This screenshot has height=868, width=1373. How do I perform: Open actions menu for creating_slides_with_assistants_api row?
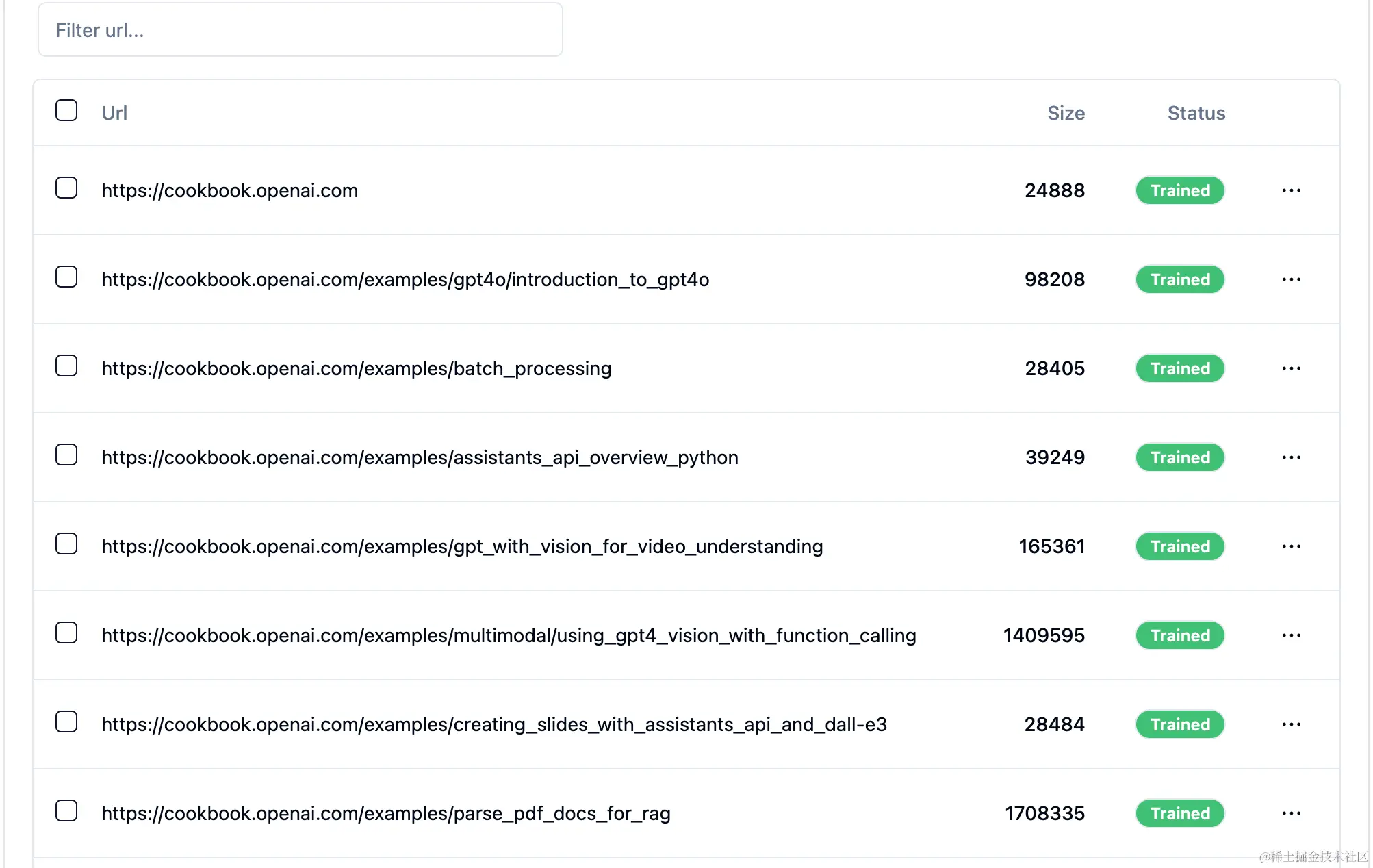tap(1291, 724)
